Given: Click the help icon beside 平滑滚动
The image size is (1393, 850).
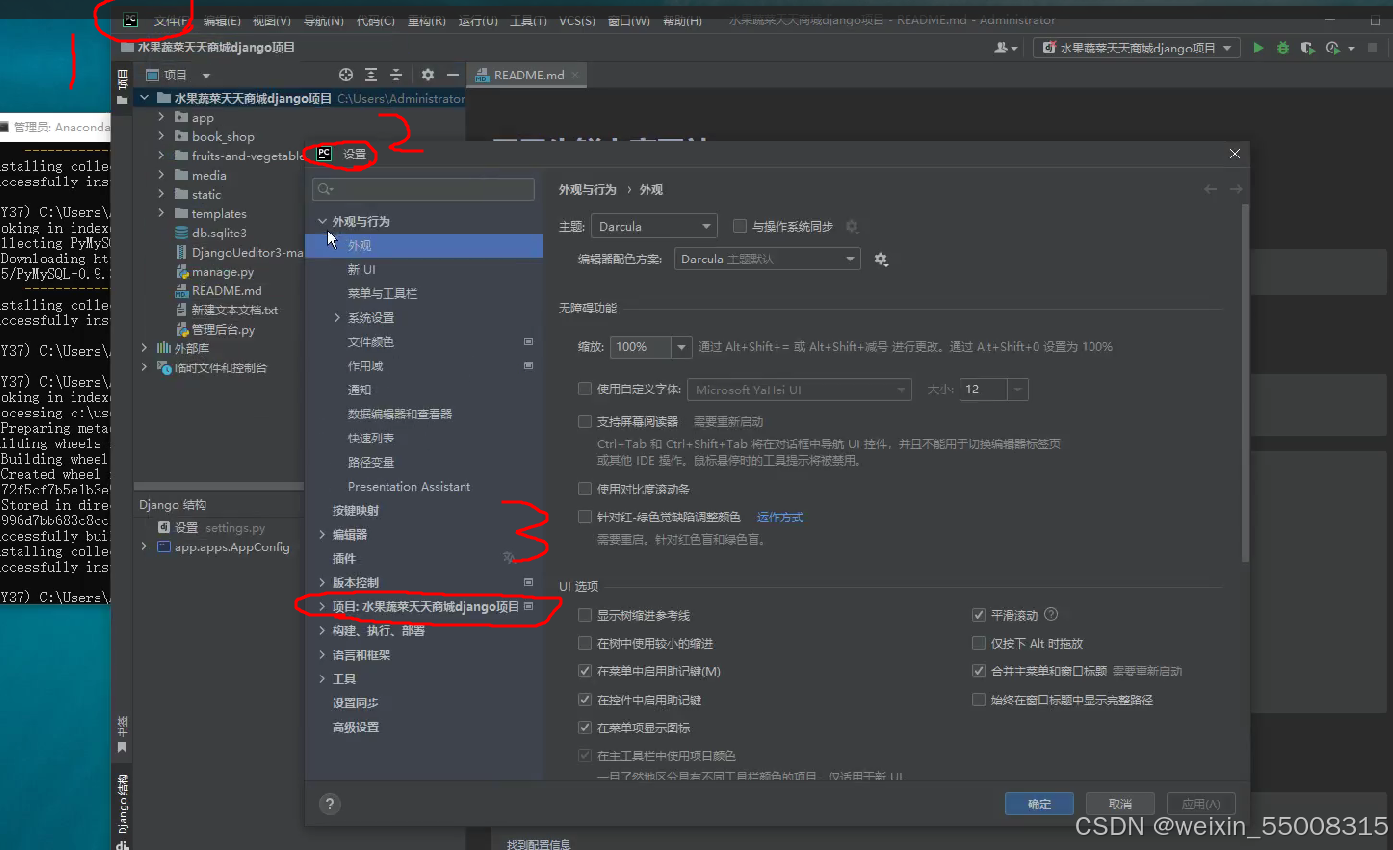Looking at the screenshot, I should 1051,615.
